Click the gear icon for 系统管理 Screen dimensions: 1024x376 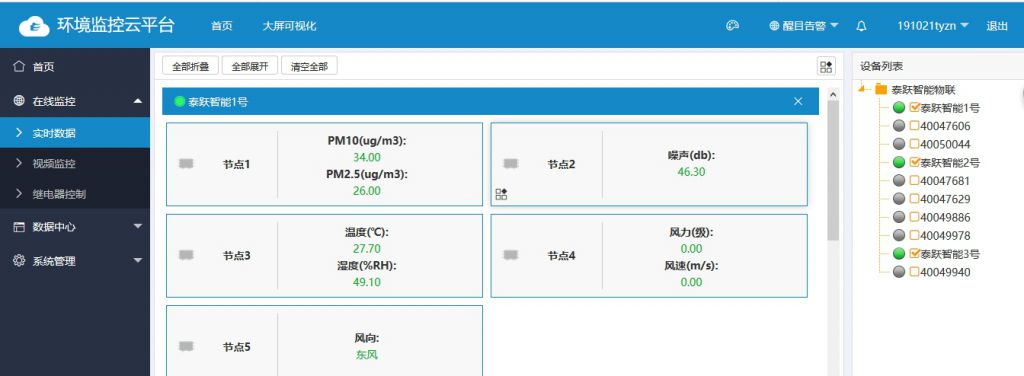click(x=19, y=260)
